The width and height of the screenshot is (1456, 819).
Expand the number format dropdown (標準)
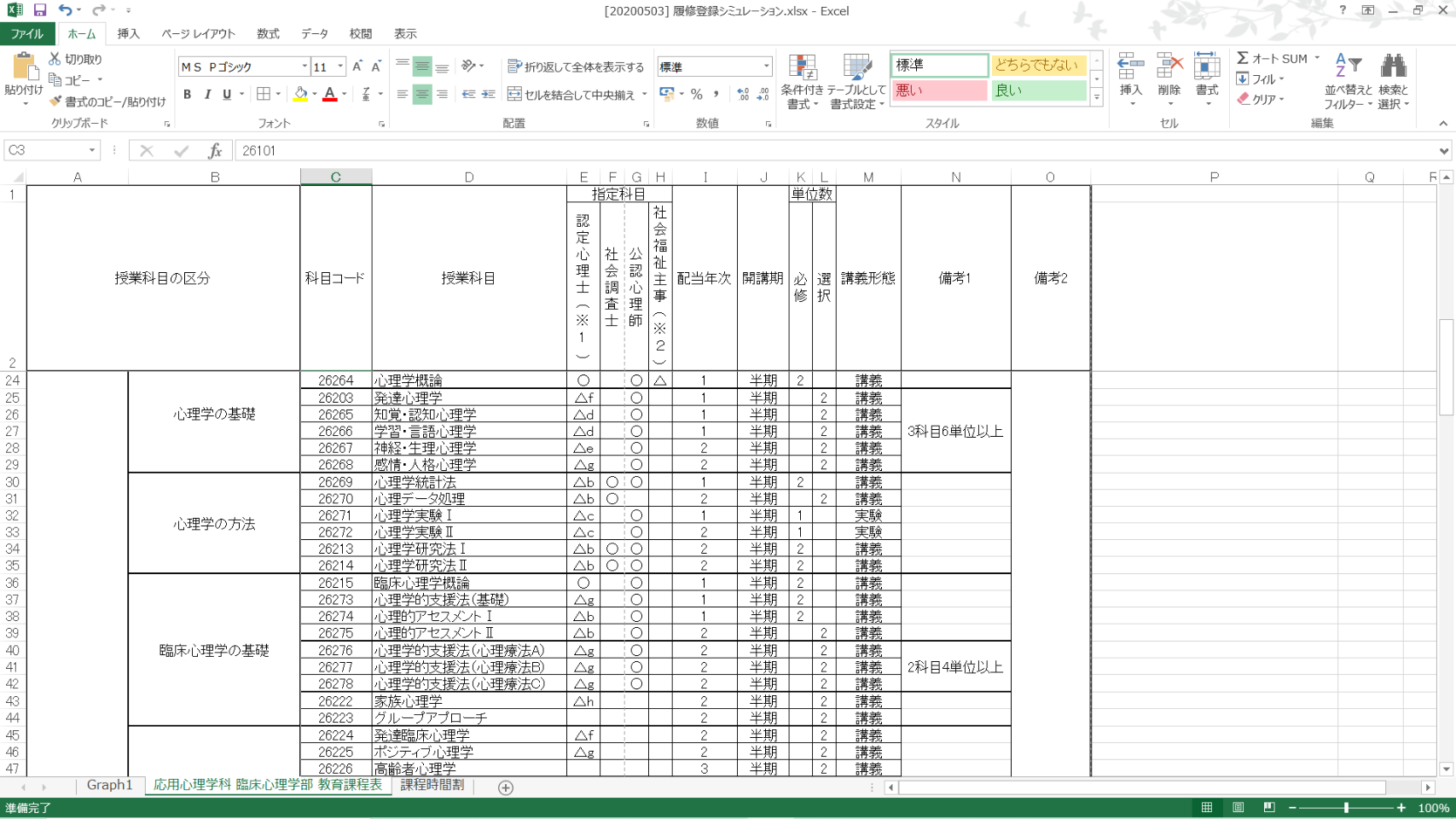(x=765, y=67)
